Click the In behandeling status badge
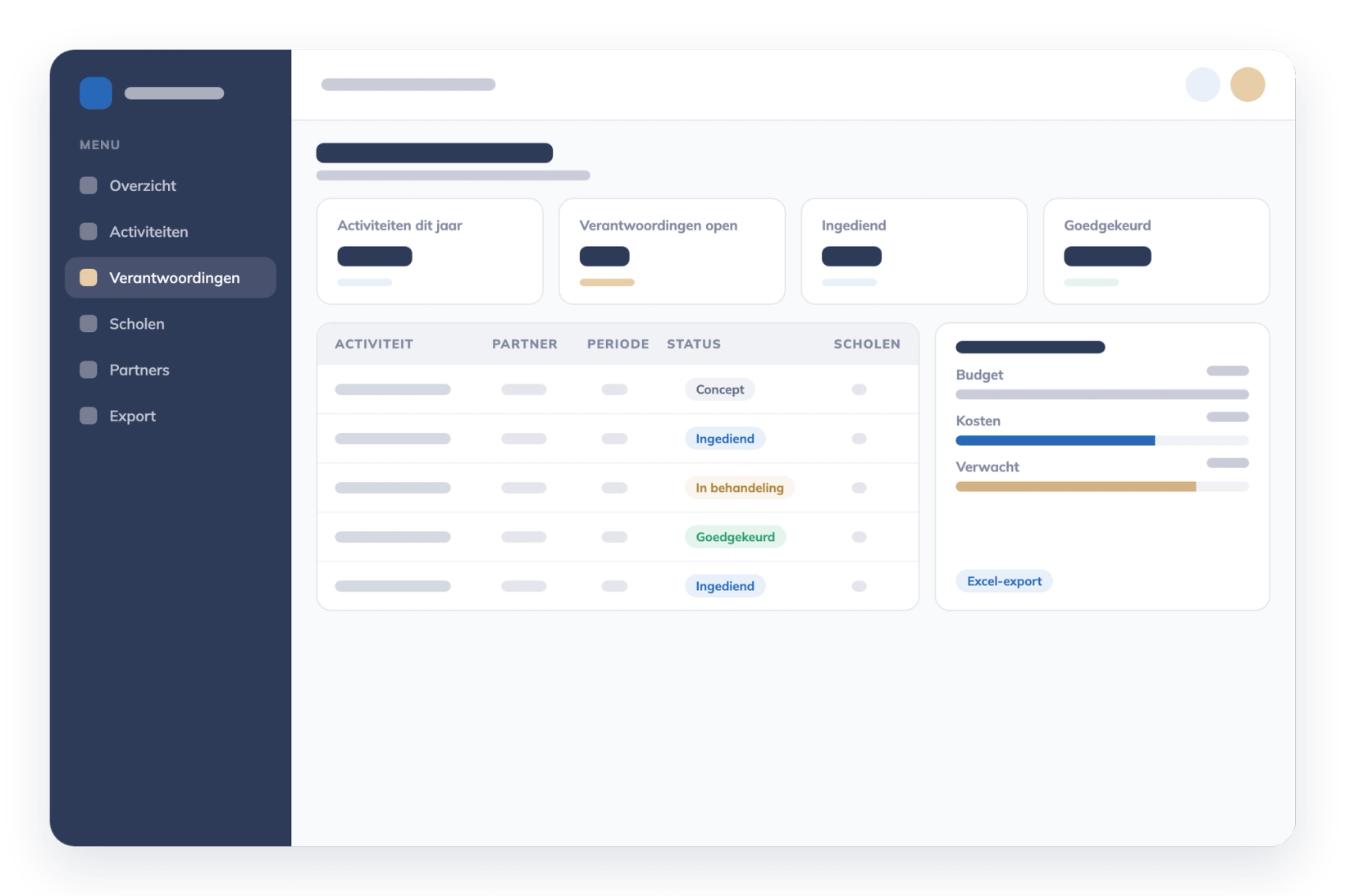Image resolution: width=1345 pixels, height=896 pixels. click(740, 488)
